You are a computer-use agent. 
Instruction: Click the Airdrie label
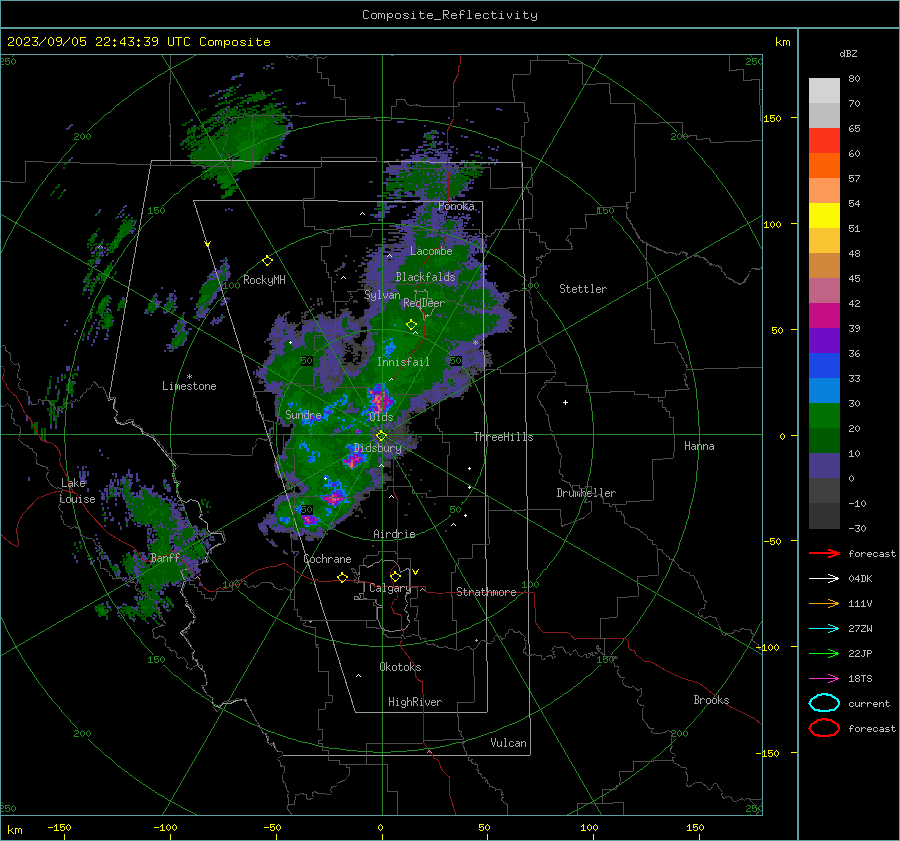(x=394, y=534)
